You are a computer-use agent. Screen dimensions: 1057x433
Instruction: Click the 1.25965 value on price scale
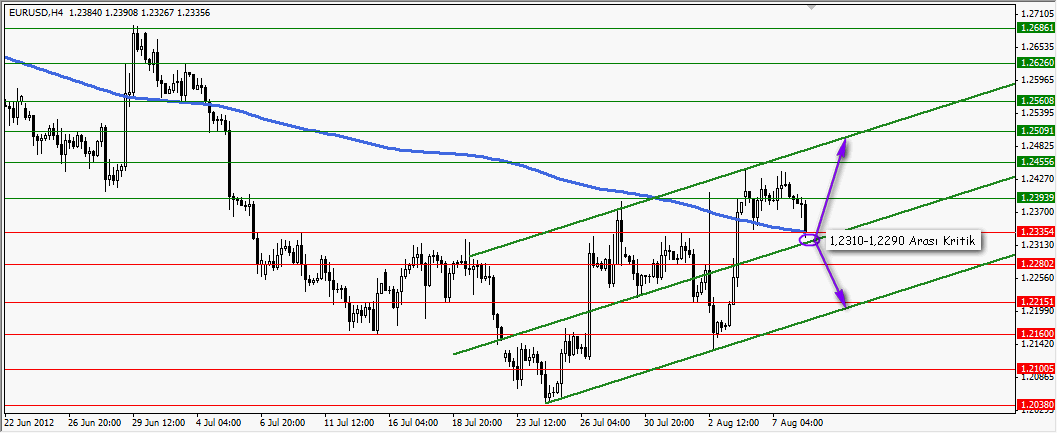click(1037, 80)
